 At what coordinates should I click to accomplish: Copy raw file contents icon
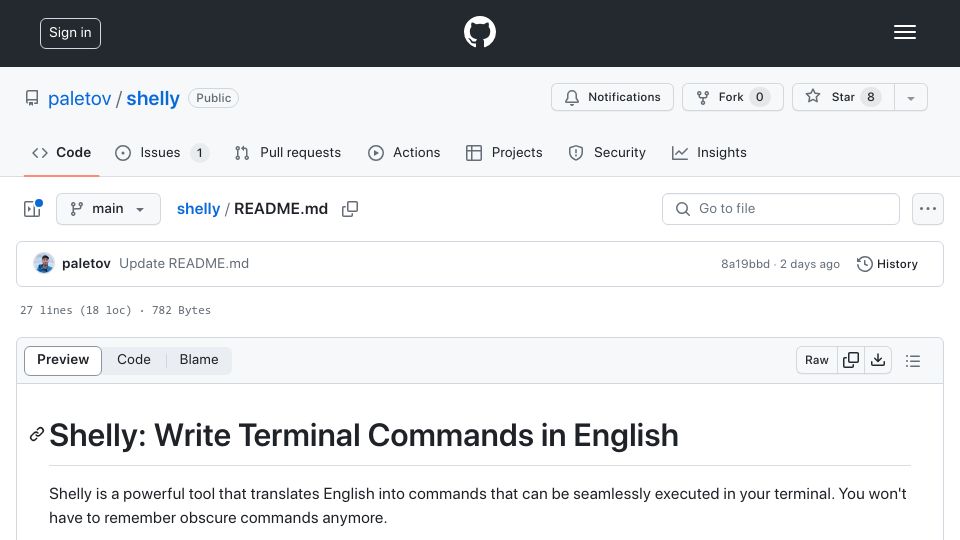click(x=850, y=360)
